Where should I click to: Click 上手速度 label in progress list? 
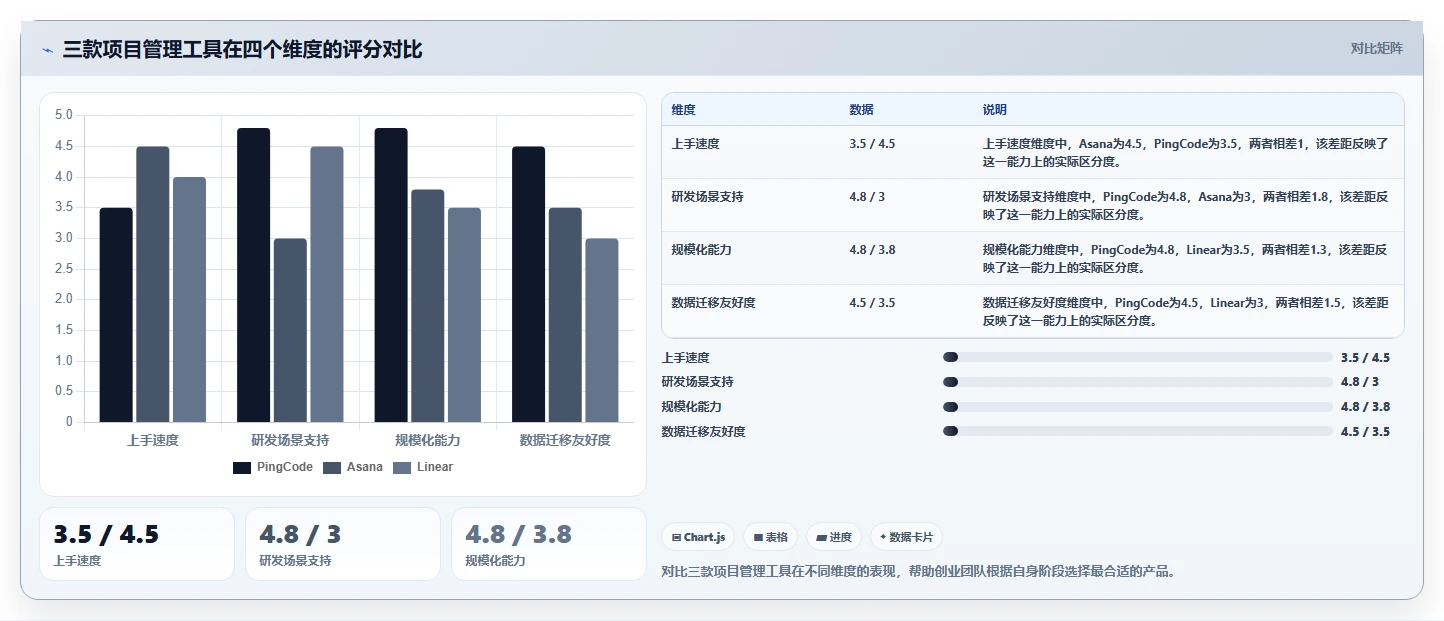coord(686,357)
